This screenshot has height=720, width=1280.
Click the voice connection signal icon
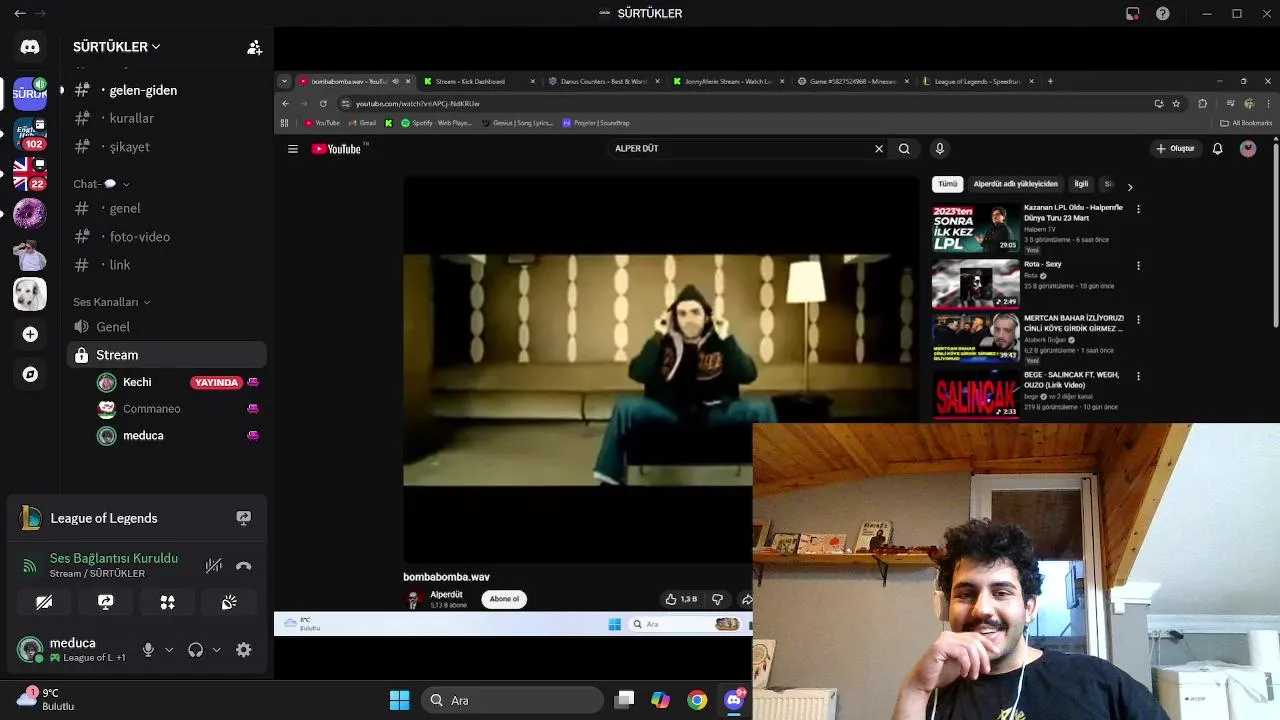click(30, 566)
